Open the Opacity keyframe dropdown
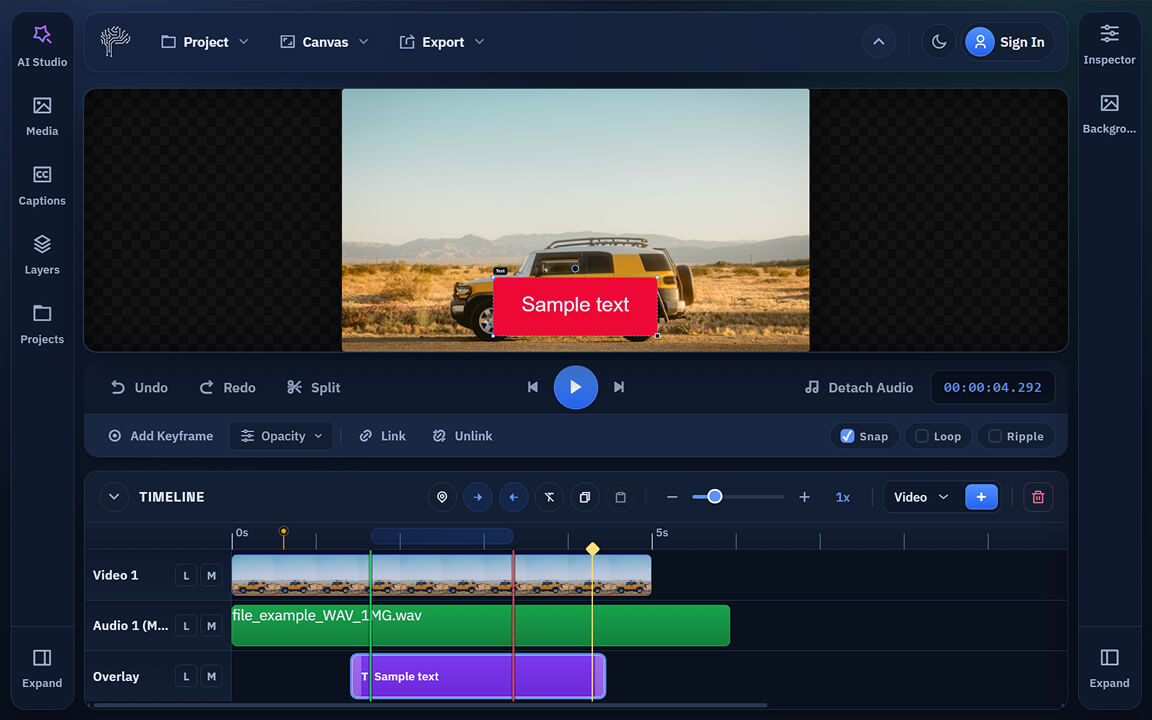 [x=281, y=436]
